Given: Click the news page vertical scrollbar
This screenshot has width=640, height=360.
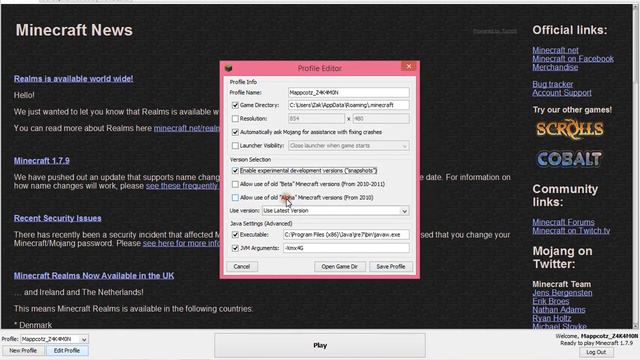Looking at the screenshot, I should (636, 167).
